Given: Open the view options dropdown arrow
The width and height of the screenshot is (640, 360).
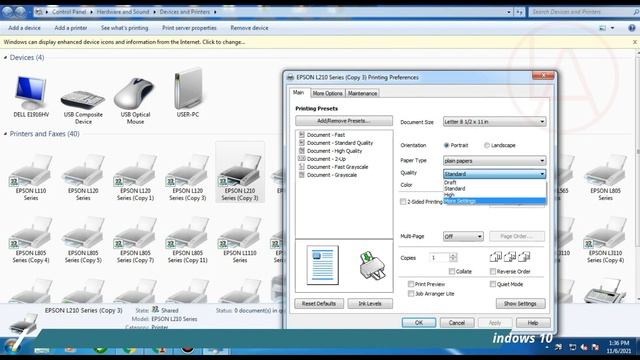Looking at the screenshot, I should pyautogui.click(x=612, y=28).
